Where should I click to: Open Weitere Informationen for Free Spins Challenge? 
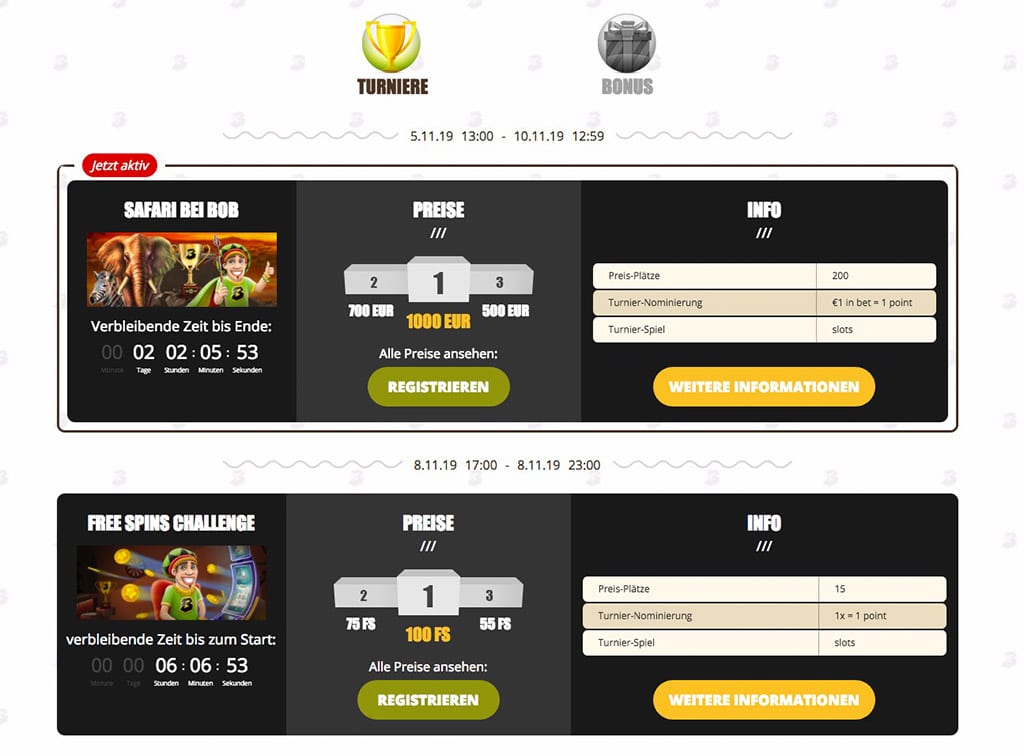coord(764,700)
